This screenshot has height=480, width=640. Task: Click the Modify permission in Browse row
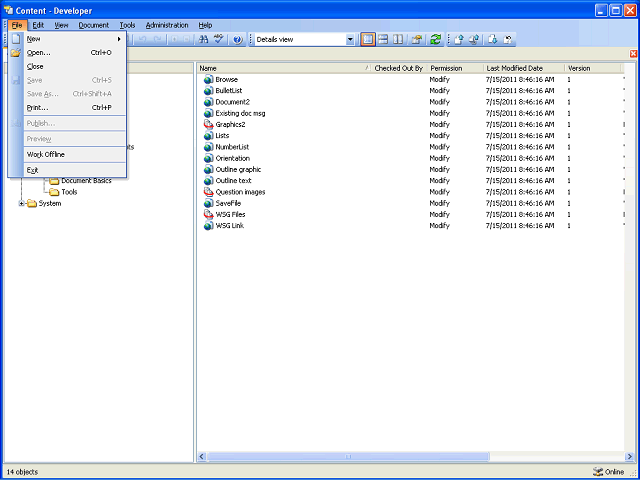440,79
